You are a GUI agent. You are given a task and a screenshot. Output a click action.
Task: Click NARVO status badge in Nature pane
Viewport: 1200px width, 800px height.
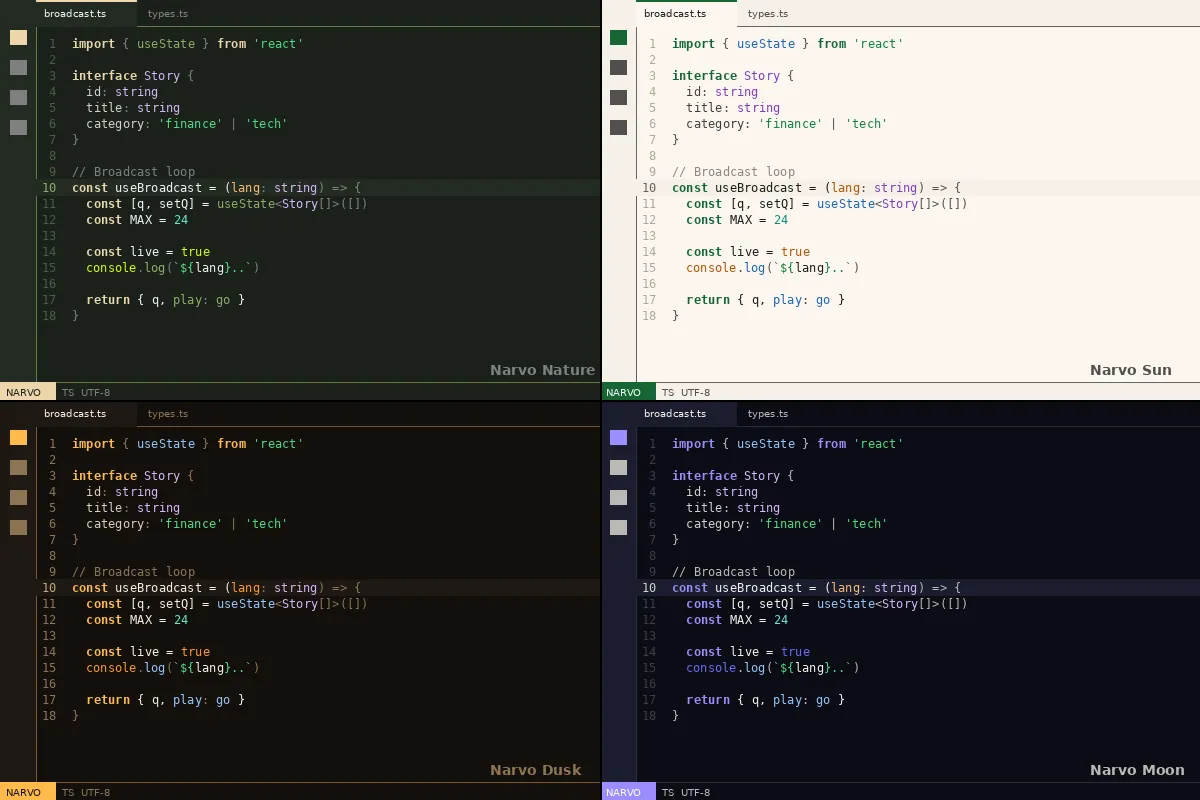(x=28, y=392)
